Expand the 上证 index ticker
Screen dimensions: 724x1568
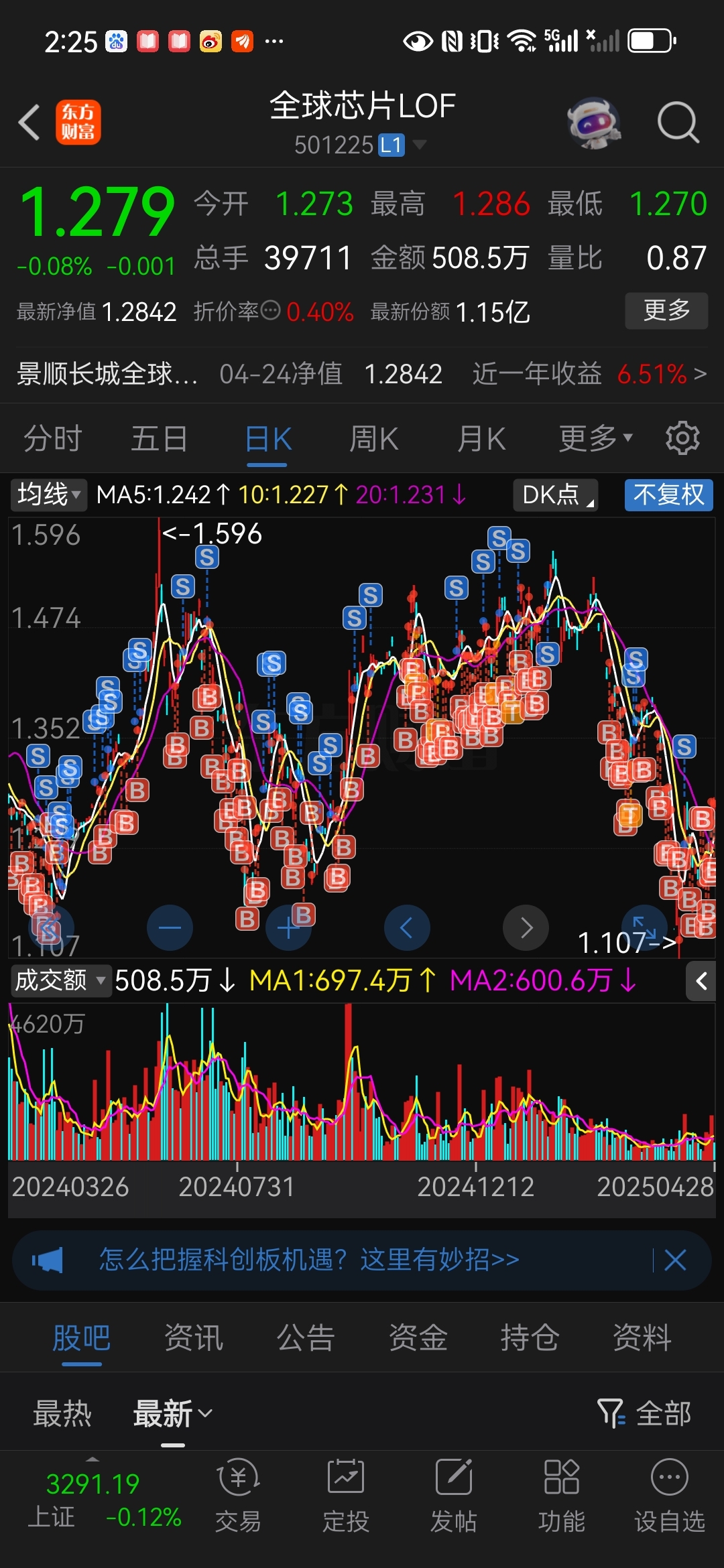(x=93, y=1459)
